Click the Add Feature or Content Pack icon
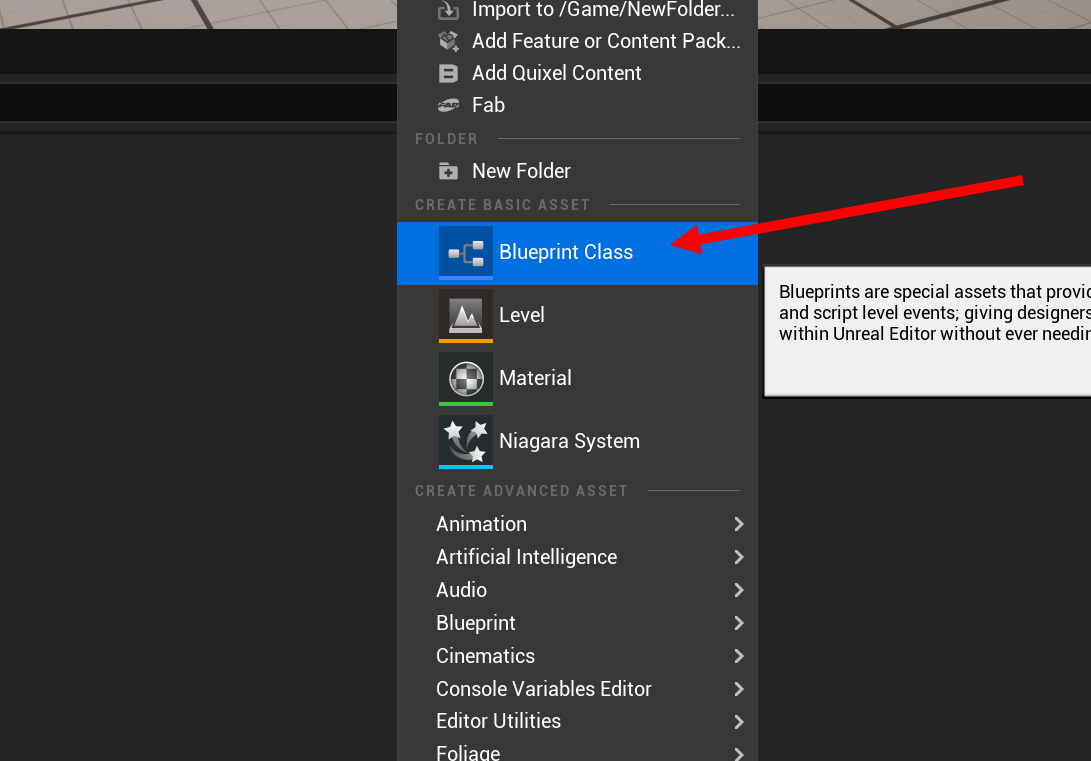This screenshot has width=1091, height=761. 448,41
